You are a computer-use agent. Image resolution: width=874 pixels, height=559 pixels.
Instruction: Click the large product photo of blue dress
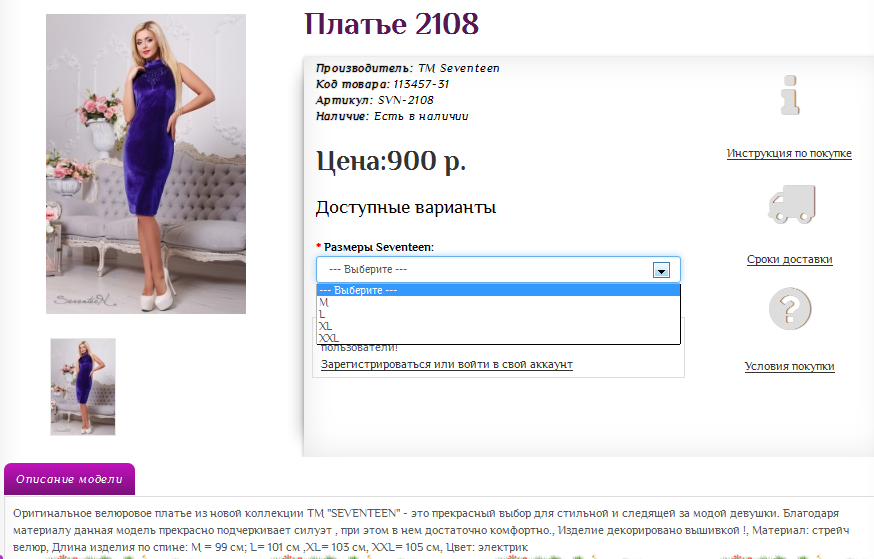point(145,164)
